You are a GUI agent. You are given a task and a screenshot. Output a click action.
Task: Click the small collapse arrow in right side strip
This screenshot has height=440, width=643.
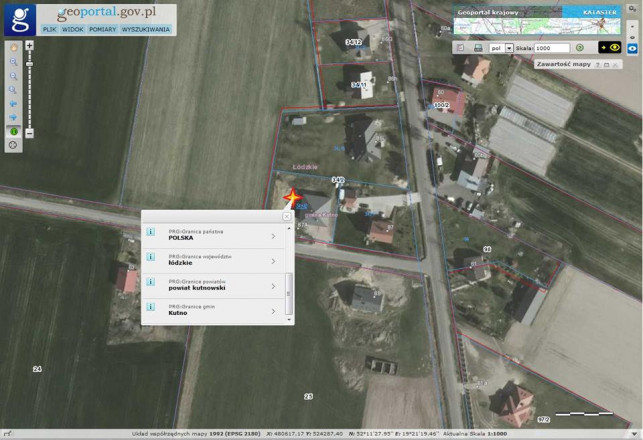[632, 26]
